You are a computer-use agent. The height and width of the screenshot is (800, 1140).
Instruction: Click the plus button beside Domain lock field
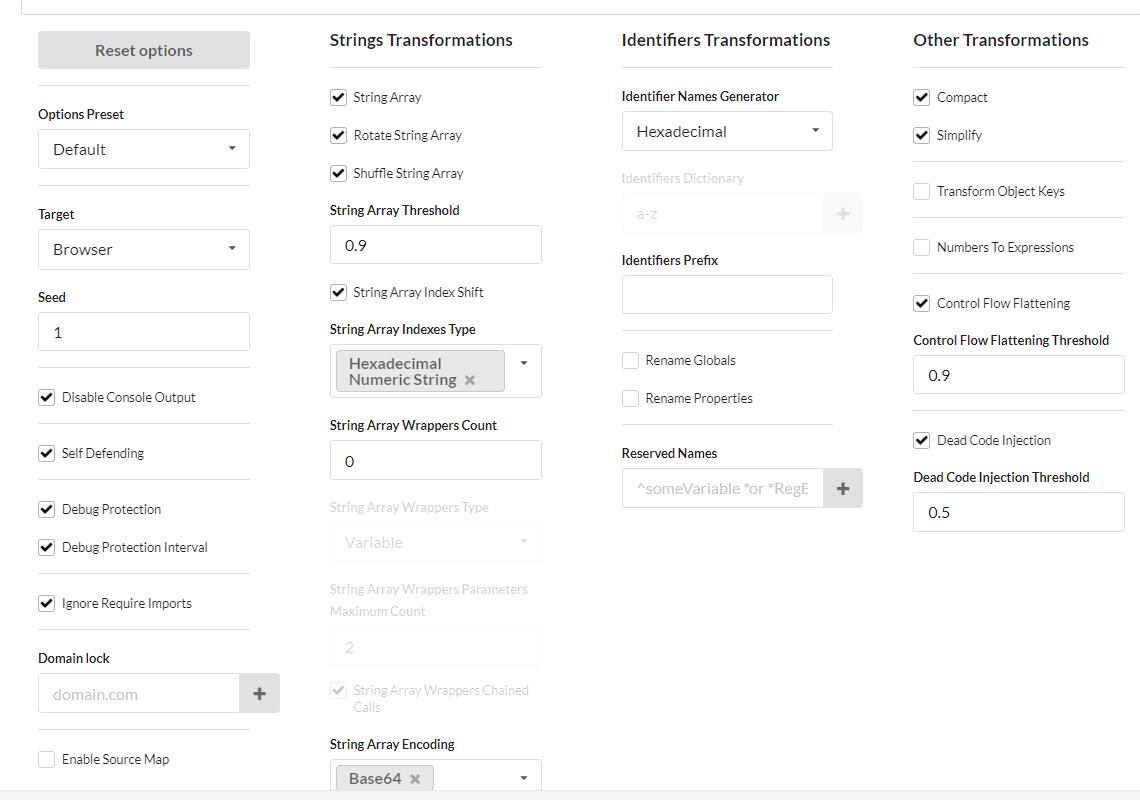[259, 693]
